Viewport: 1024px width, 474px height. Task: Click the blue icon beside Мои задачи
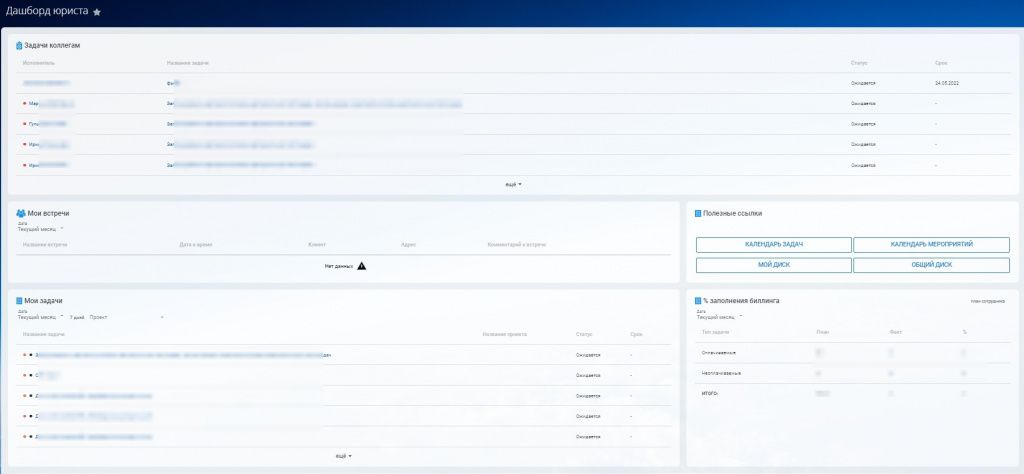click(19, 300)
